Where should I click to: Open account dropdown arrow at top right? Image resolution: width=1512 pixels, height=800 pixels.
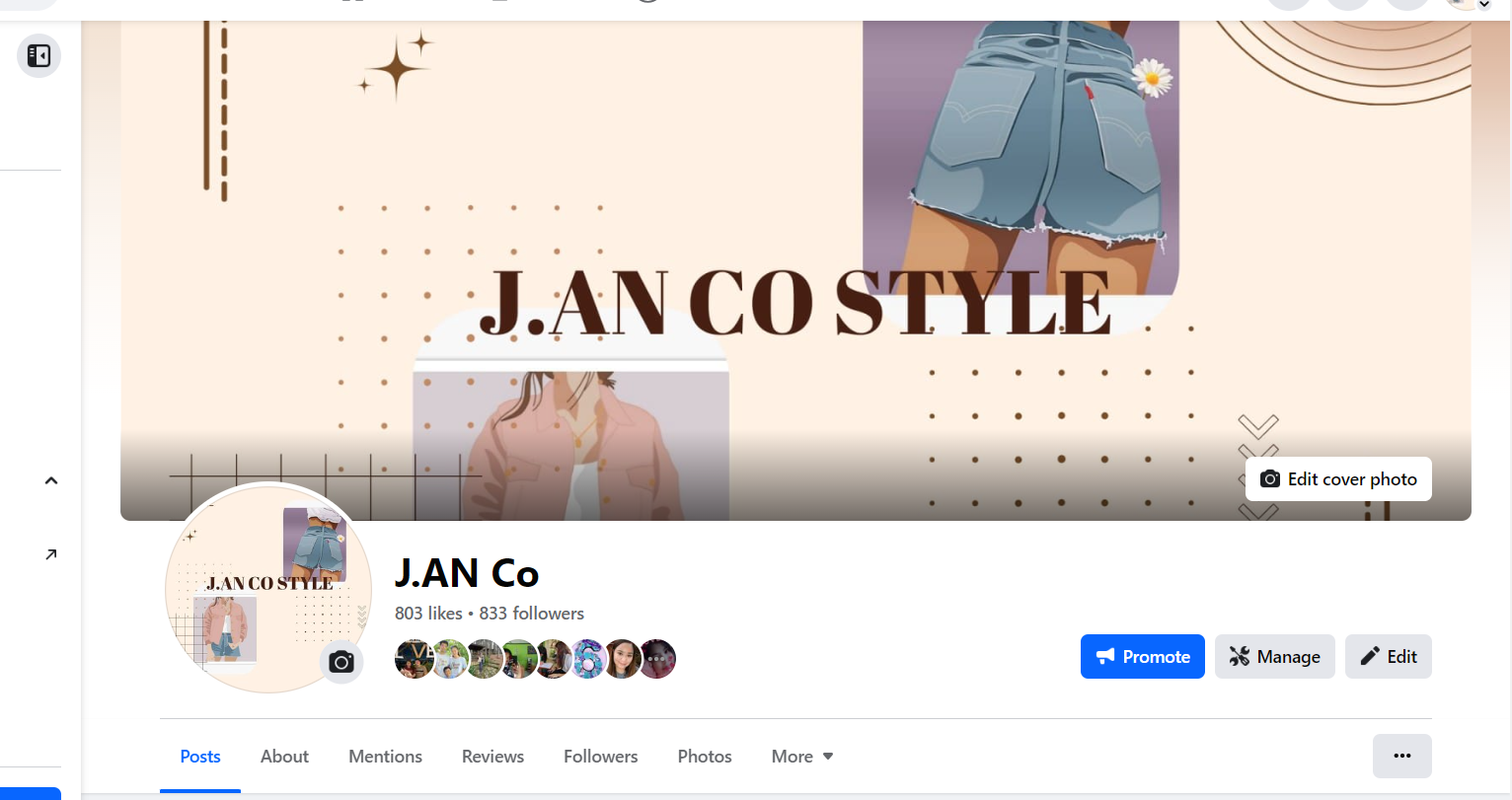pyautogui.click(x=1483, y=5)
